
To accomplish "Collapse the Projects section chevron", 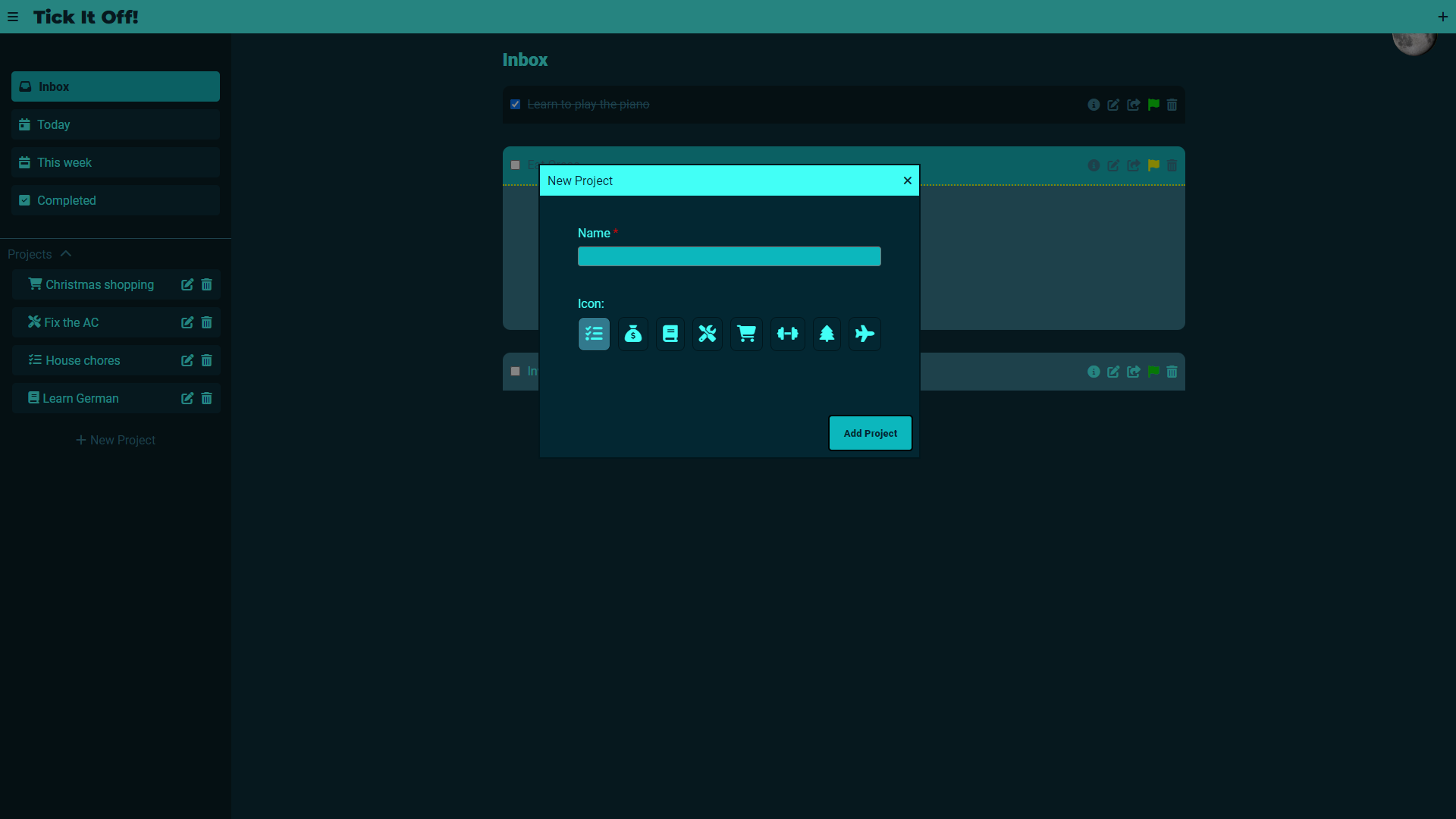I will tap(66, 254).
